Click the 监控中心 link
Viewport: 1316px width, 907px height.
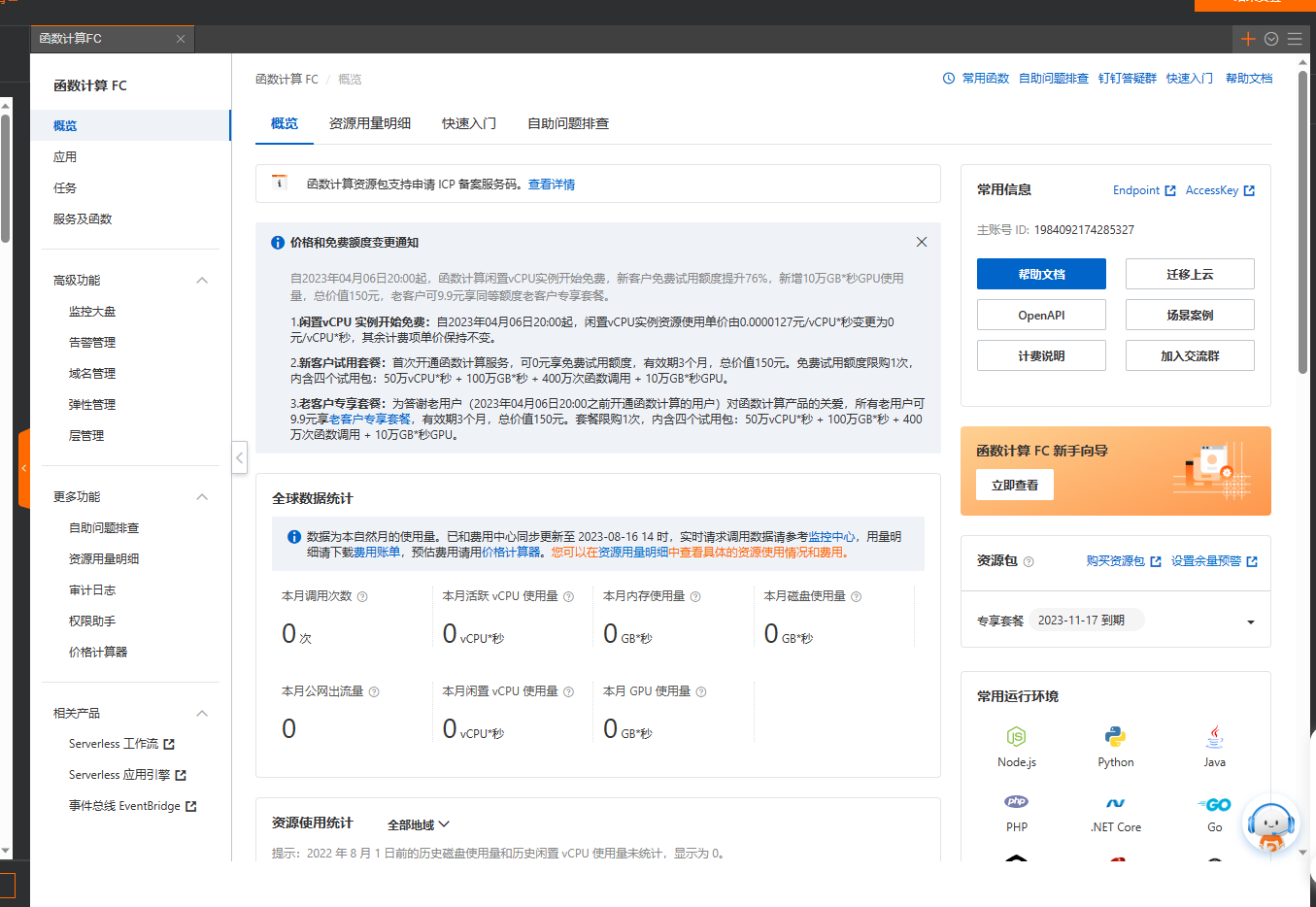pyautogui.click(x=832, y=536)
